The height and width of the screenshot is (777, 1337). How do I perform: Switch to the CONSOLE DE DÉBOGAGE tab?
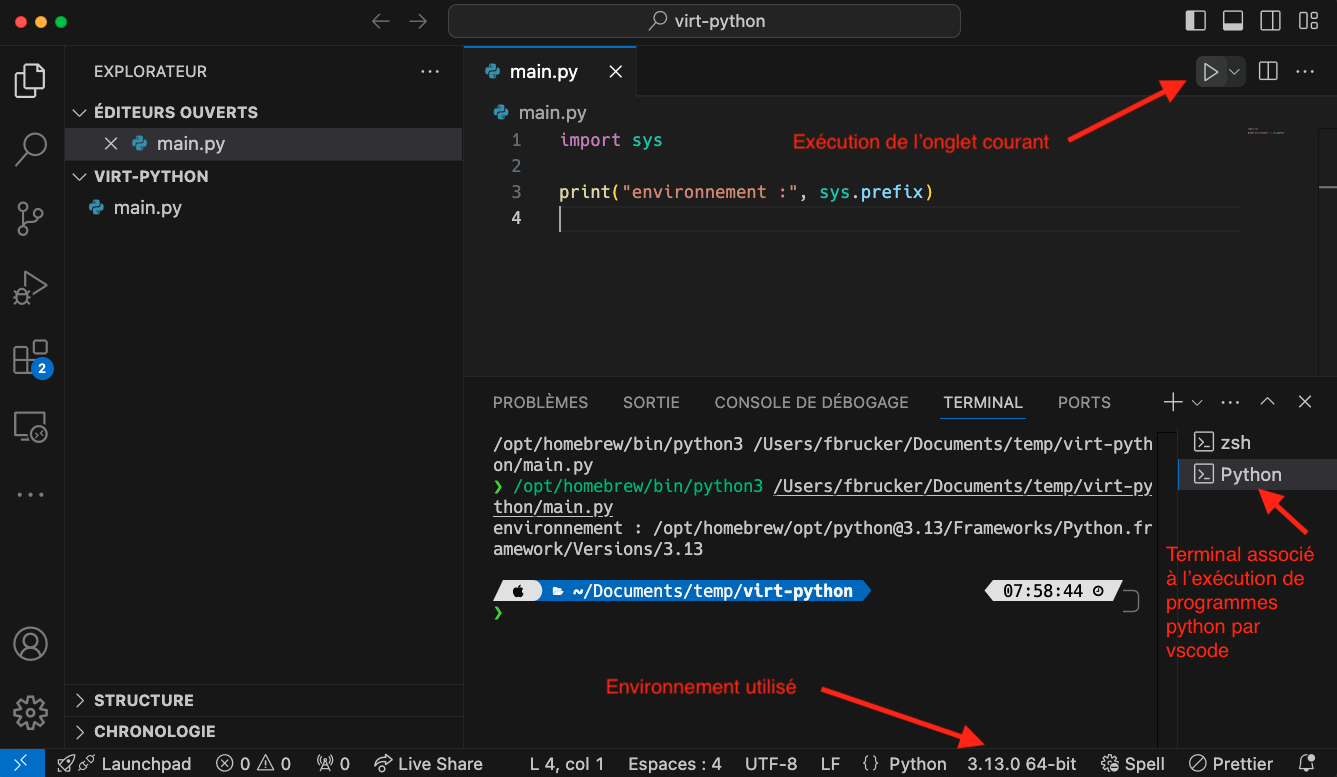click(811, 402)
